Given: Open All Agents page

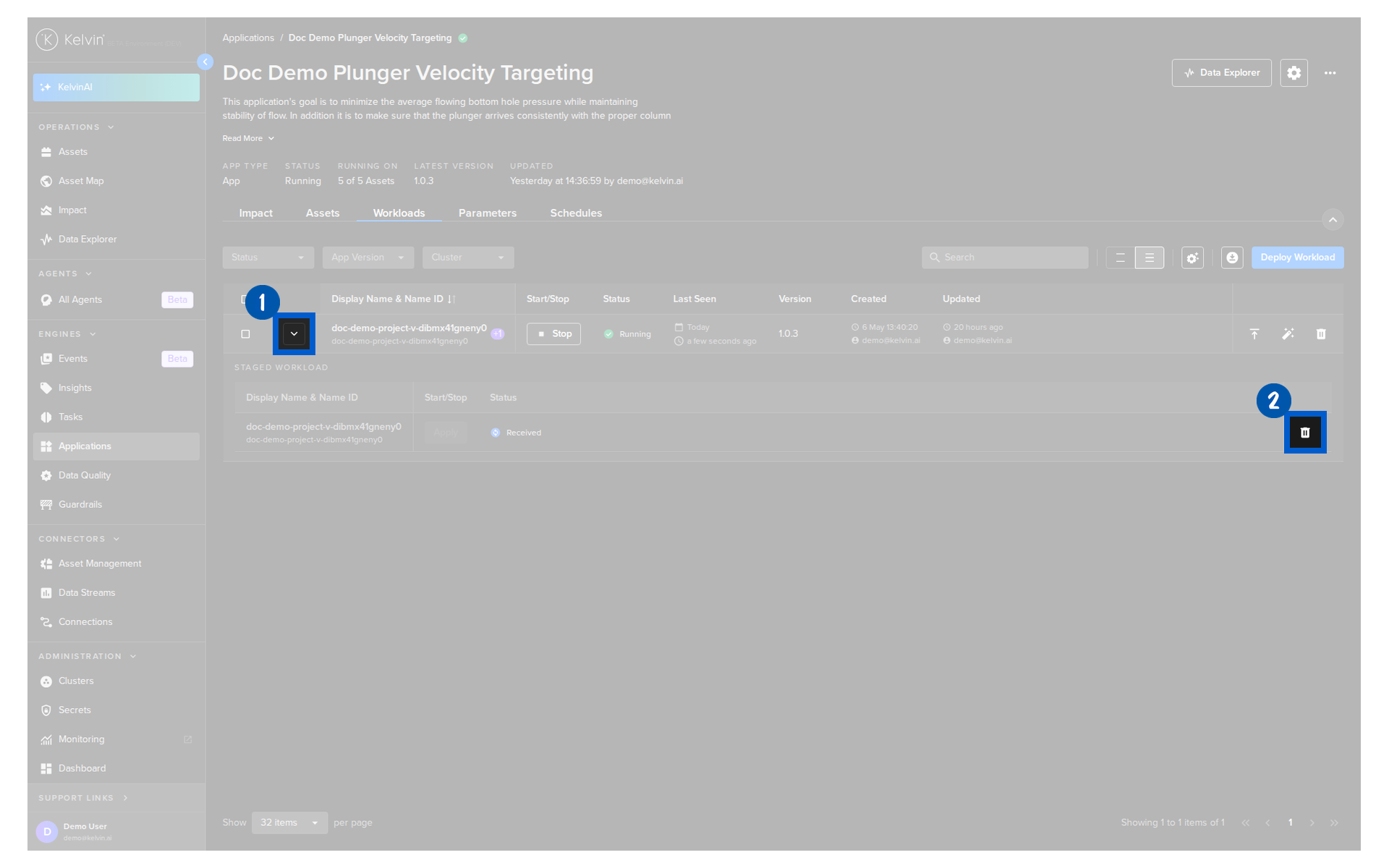Looking at the screenshot, I should [x=116, y=299].
